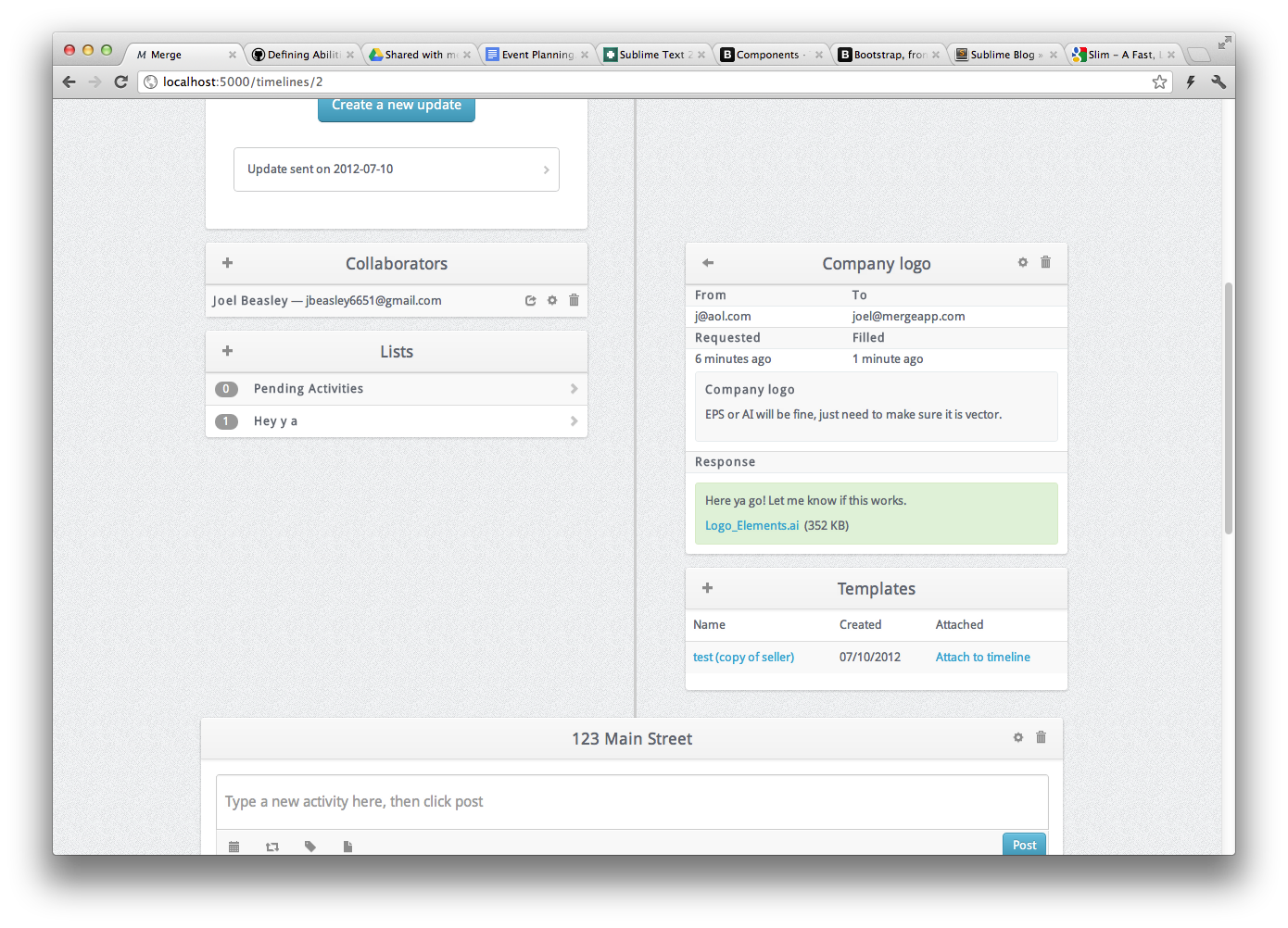Go back using Company logo arrow icon

(708, 263)
